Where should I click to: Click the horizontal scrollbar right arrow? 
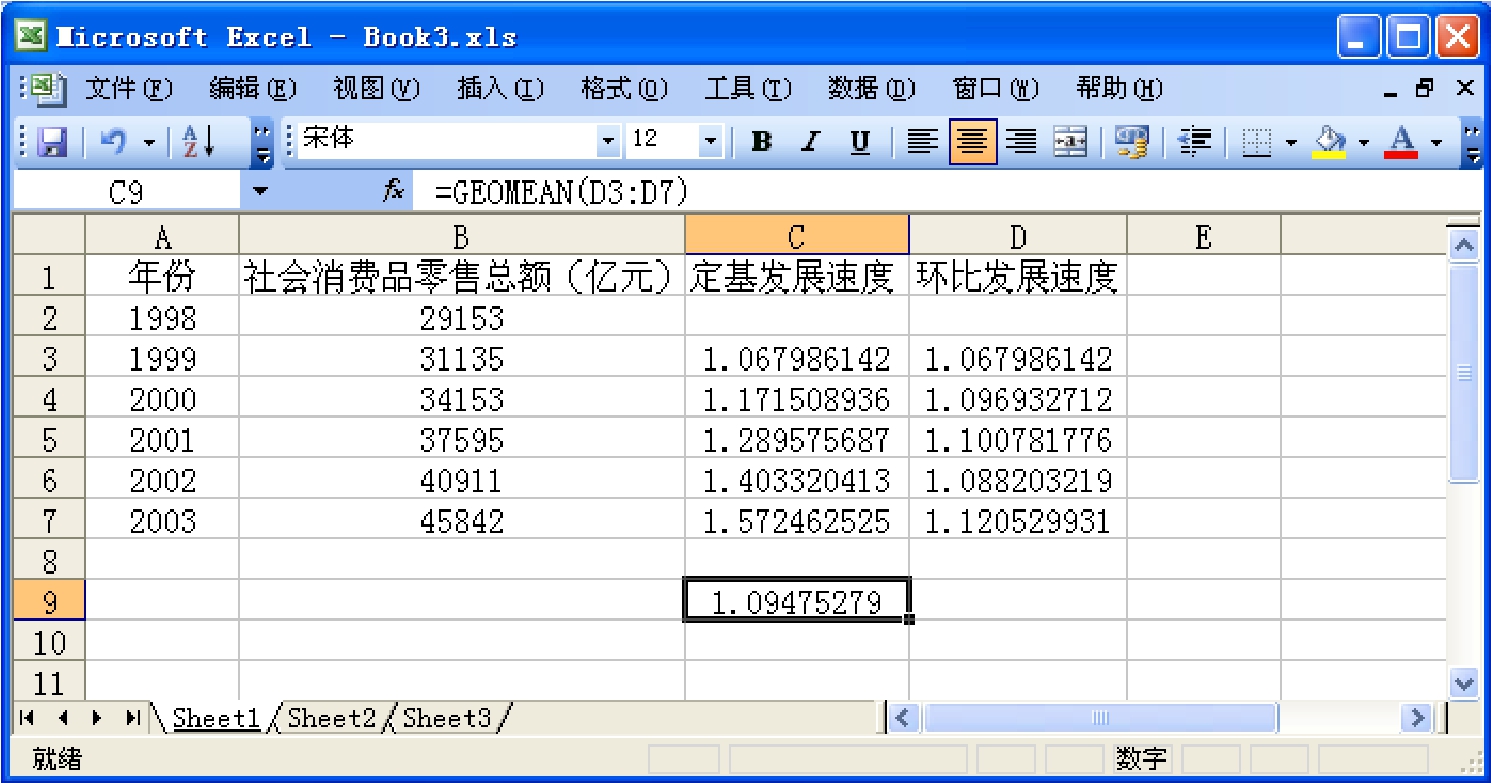pos(1416,717)
